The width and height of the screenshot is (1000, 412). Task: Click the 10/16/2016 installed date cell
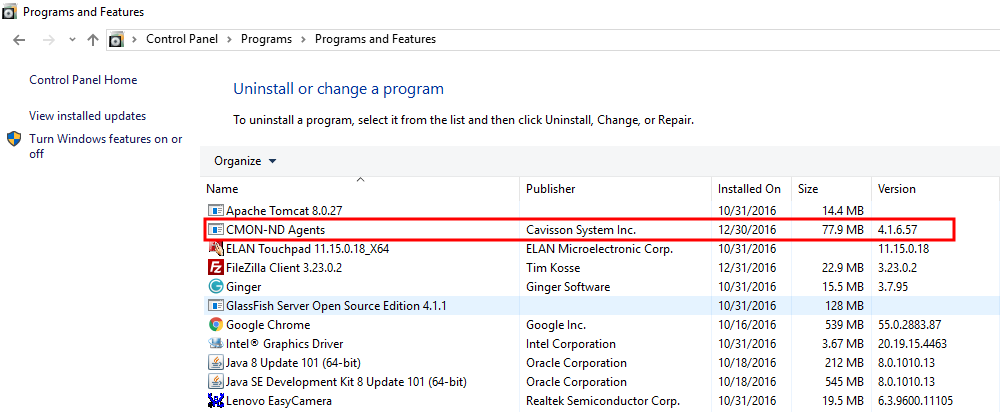click(x=747, y=325)
